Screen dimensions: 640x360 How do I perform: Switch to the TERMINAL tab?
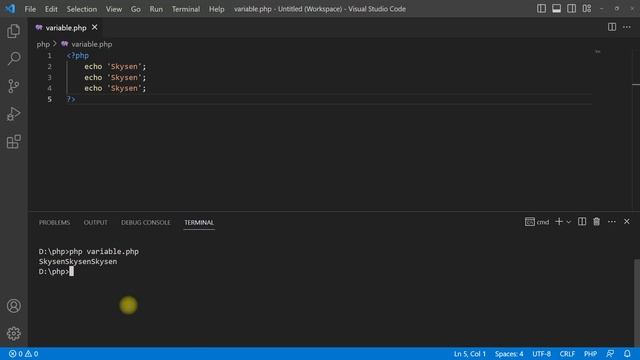point(199,222)
